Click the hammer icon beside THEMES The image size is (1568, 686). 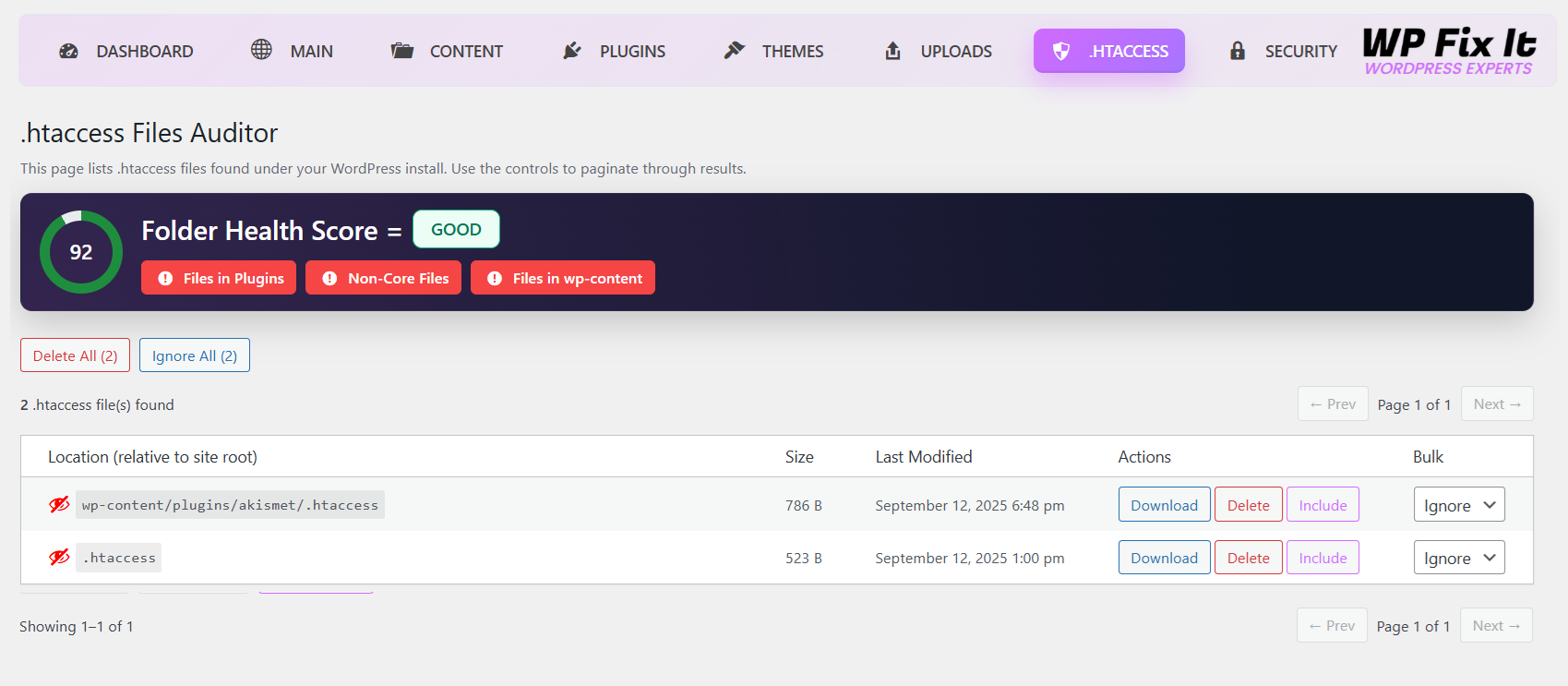click(734, 50)
